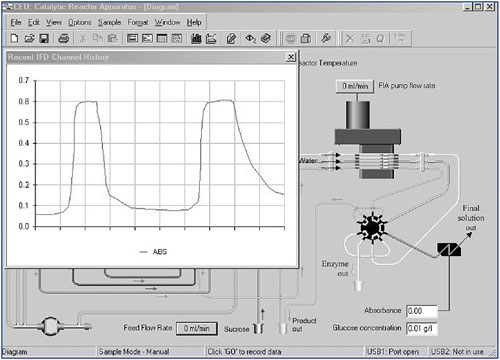The height and width of the screenshot is (360, 500).
Task: Open the table view toolbar icon
Action: point(162,39)
